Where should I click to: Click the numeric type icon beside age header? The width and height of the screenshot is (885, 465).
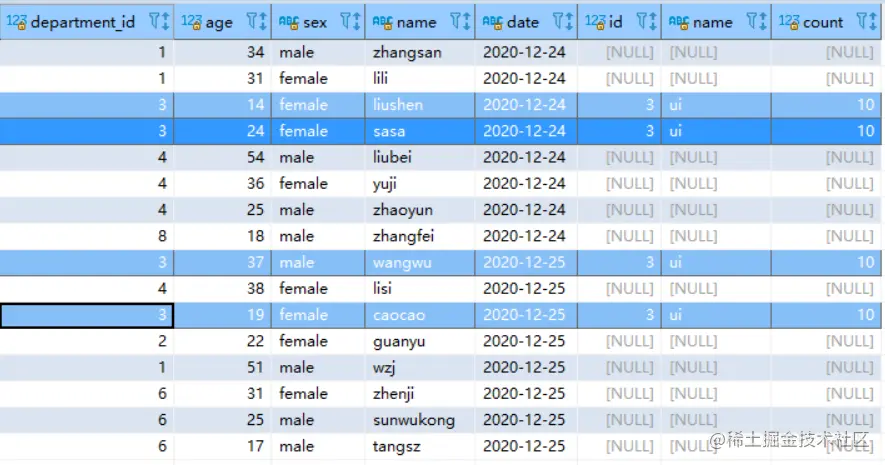[191, 23]
